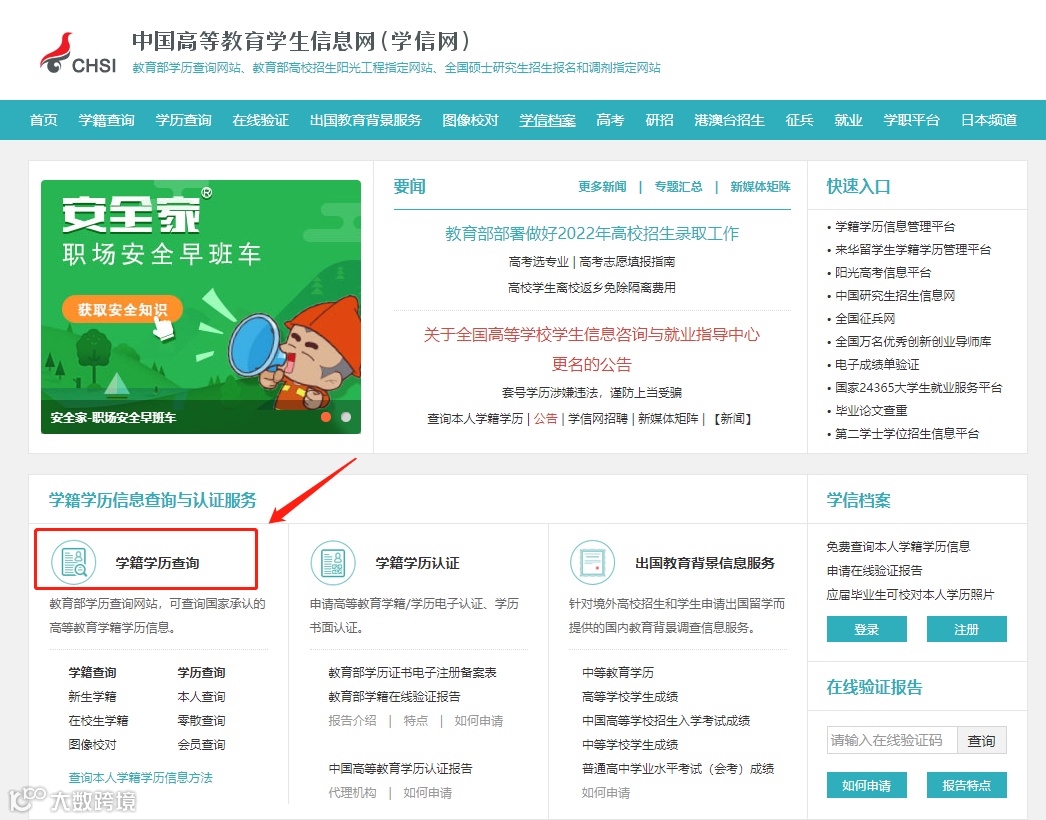Click the 学籍学历认证 heading link
The width and height of the screenshot is (1046, 820).
(x=417, y=563)
